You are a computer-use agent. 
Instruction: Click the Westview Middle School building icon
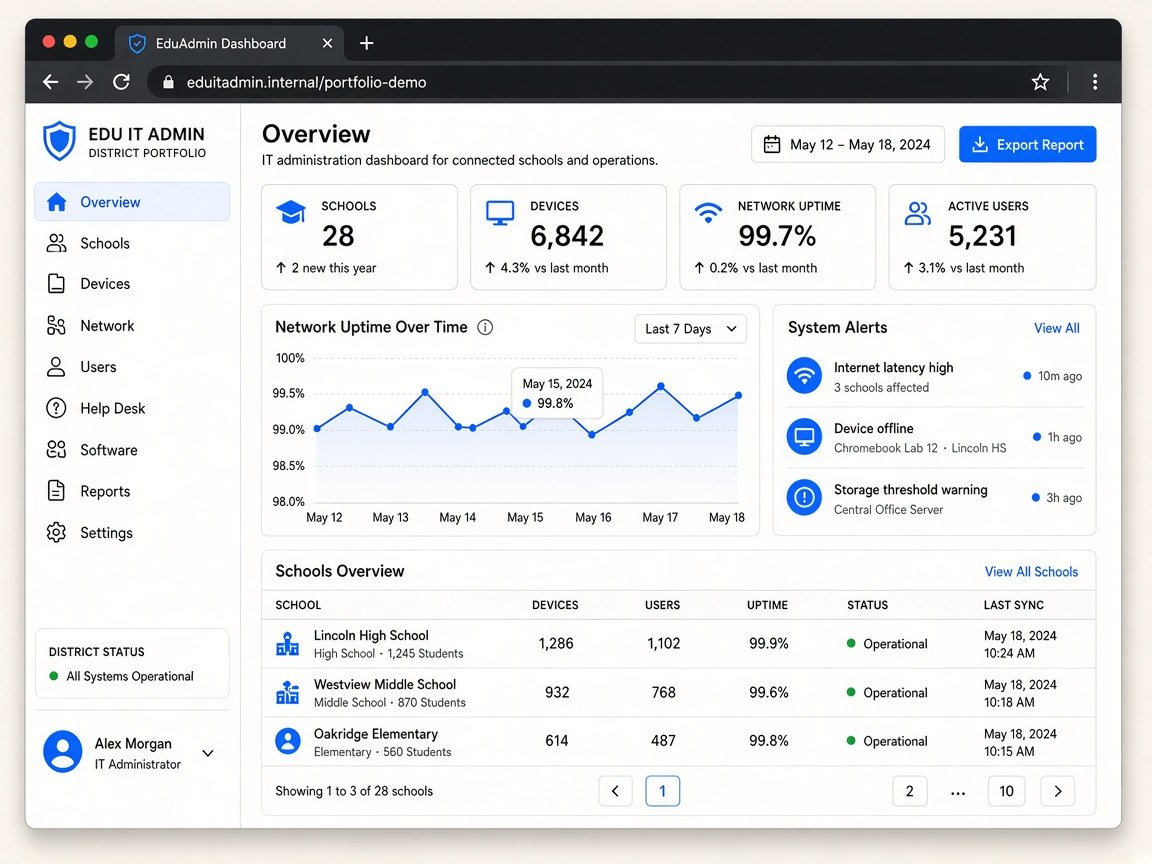(x=287, y=692)
